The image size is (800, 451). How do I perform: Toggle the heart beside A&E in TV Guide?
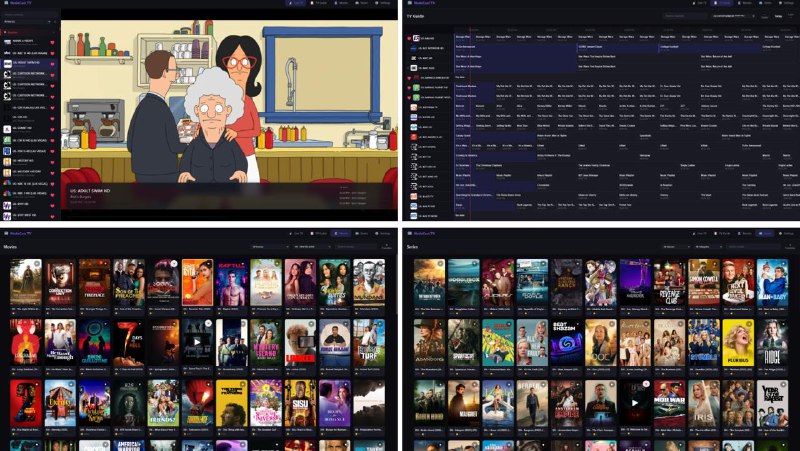[409, 38]
